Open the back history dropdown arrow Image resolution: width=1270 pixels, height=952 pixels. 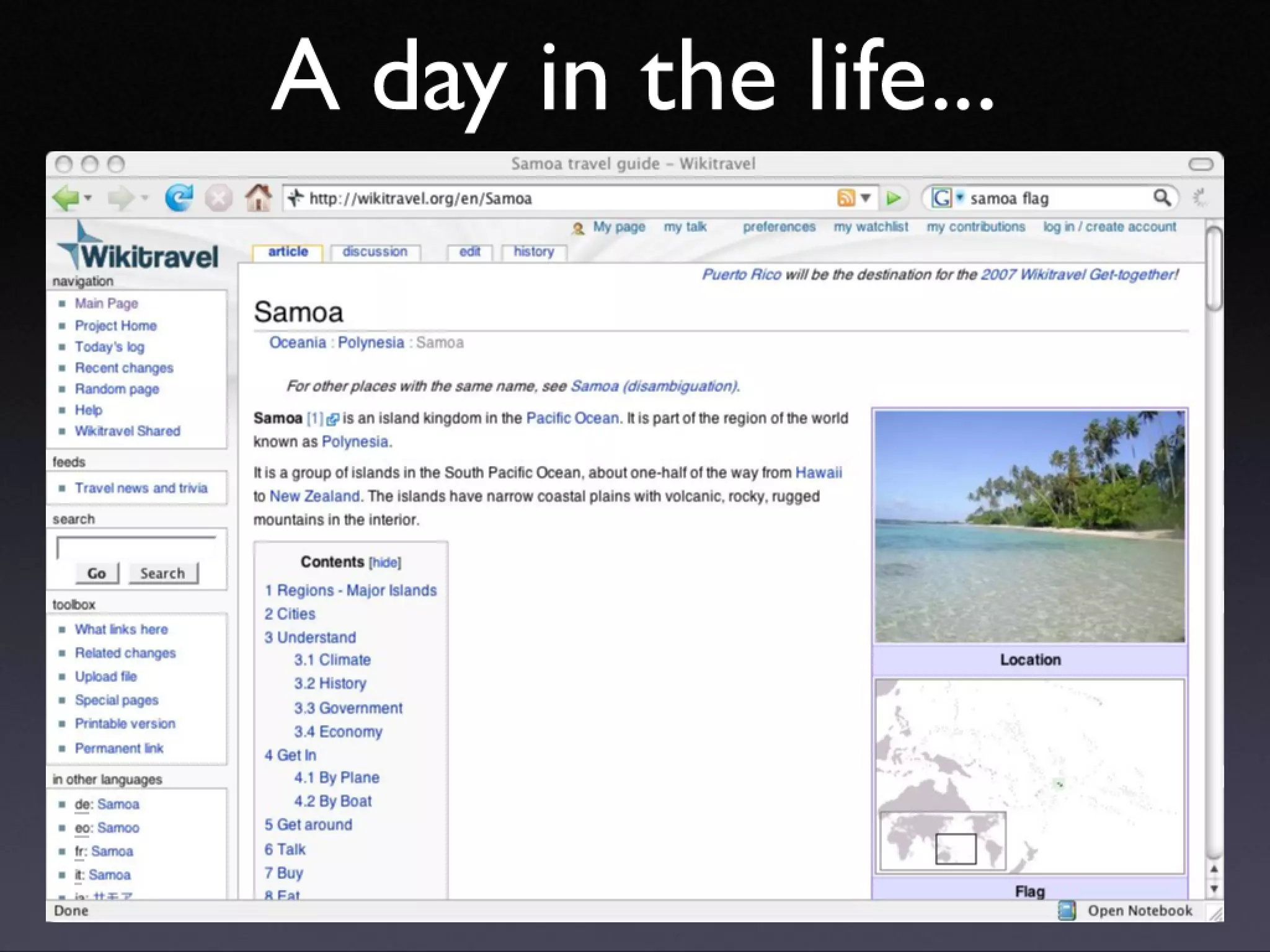click(x=88, y=198)
